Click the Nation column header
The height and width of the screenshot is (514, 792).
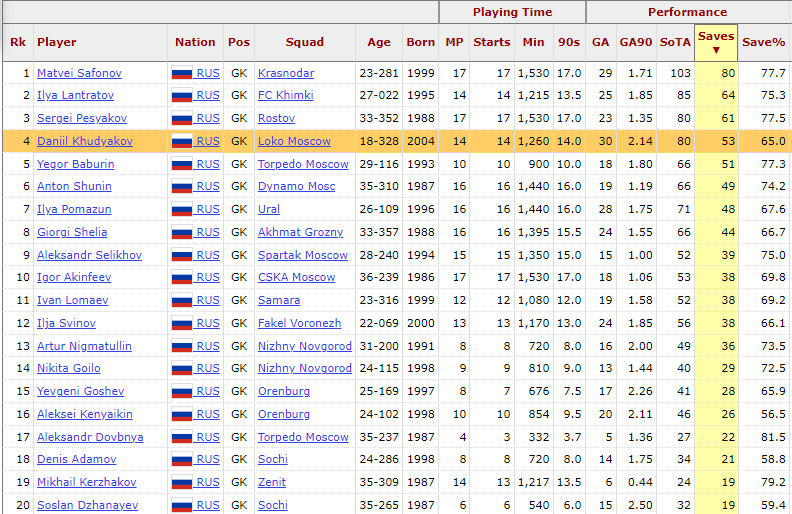(x=195, y=42)
